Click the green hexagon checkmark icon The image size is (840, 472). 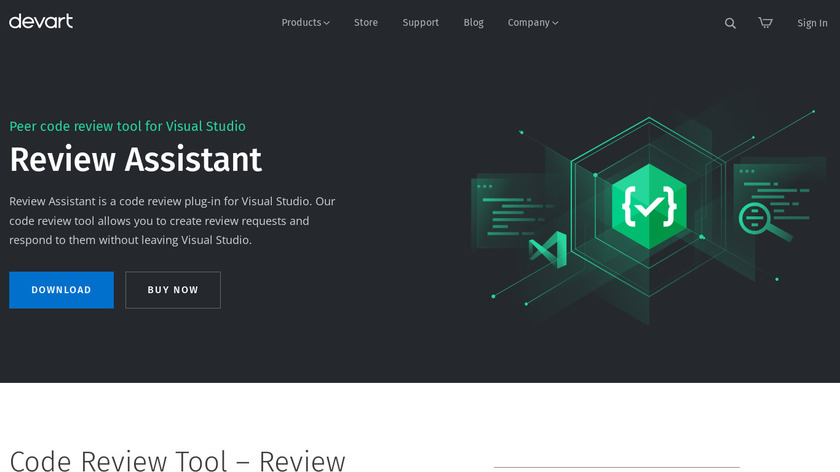click(649, 206)
